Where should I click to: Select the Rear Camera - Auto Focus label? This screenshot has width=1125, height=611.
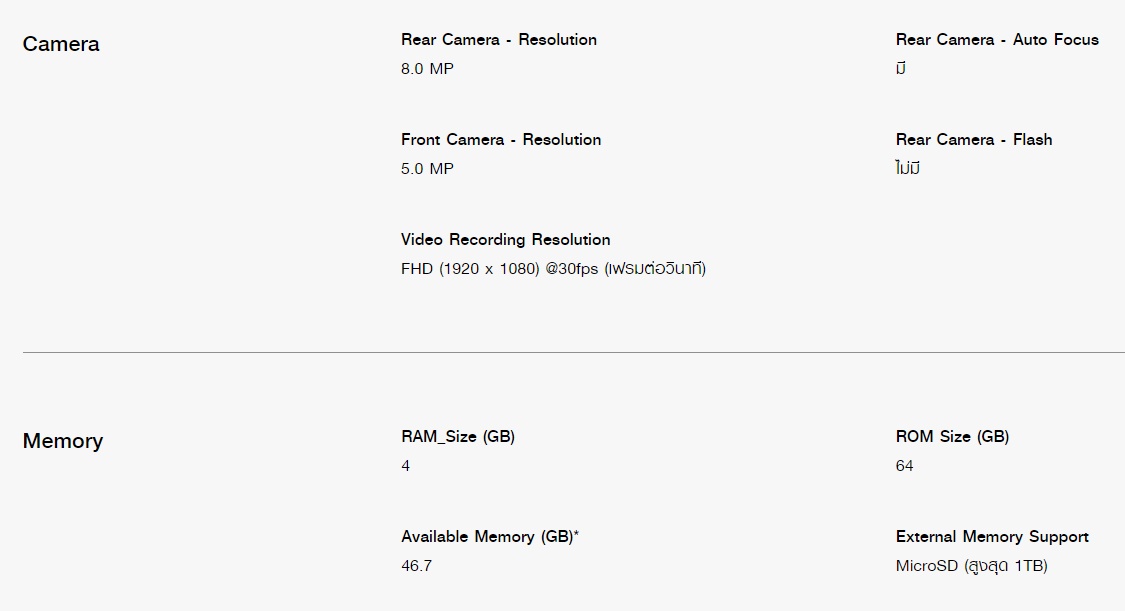point(997,39)
